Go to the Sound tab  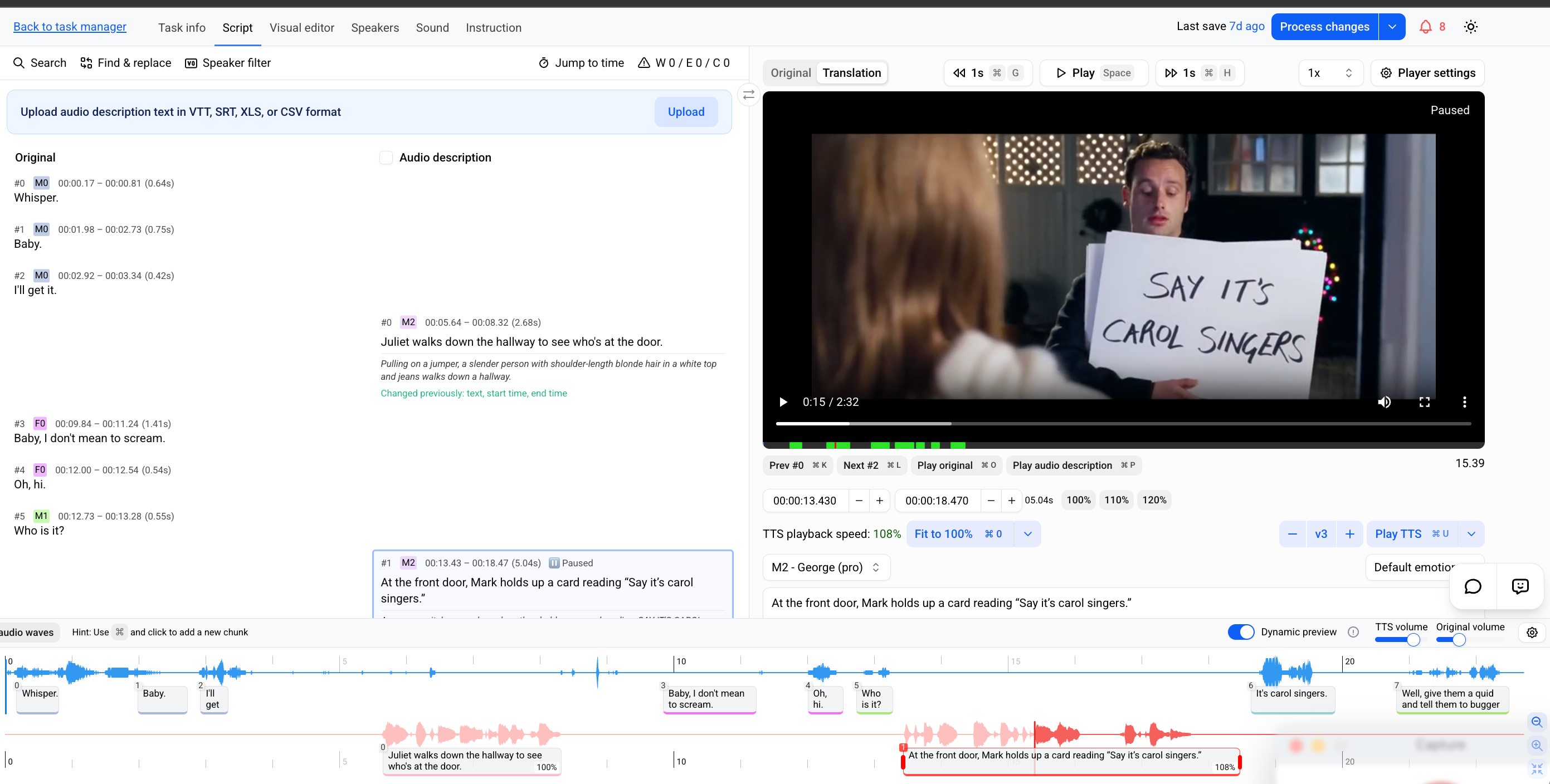coord(432,28)
